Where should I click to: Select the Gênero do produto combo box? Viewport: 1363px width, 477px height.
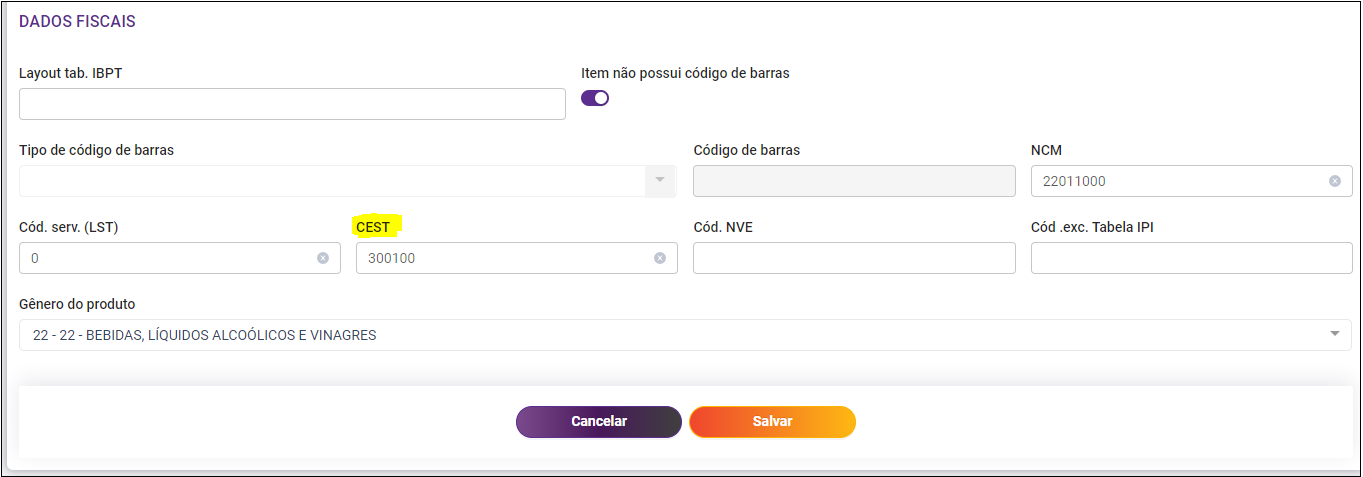click(685, 335)
